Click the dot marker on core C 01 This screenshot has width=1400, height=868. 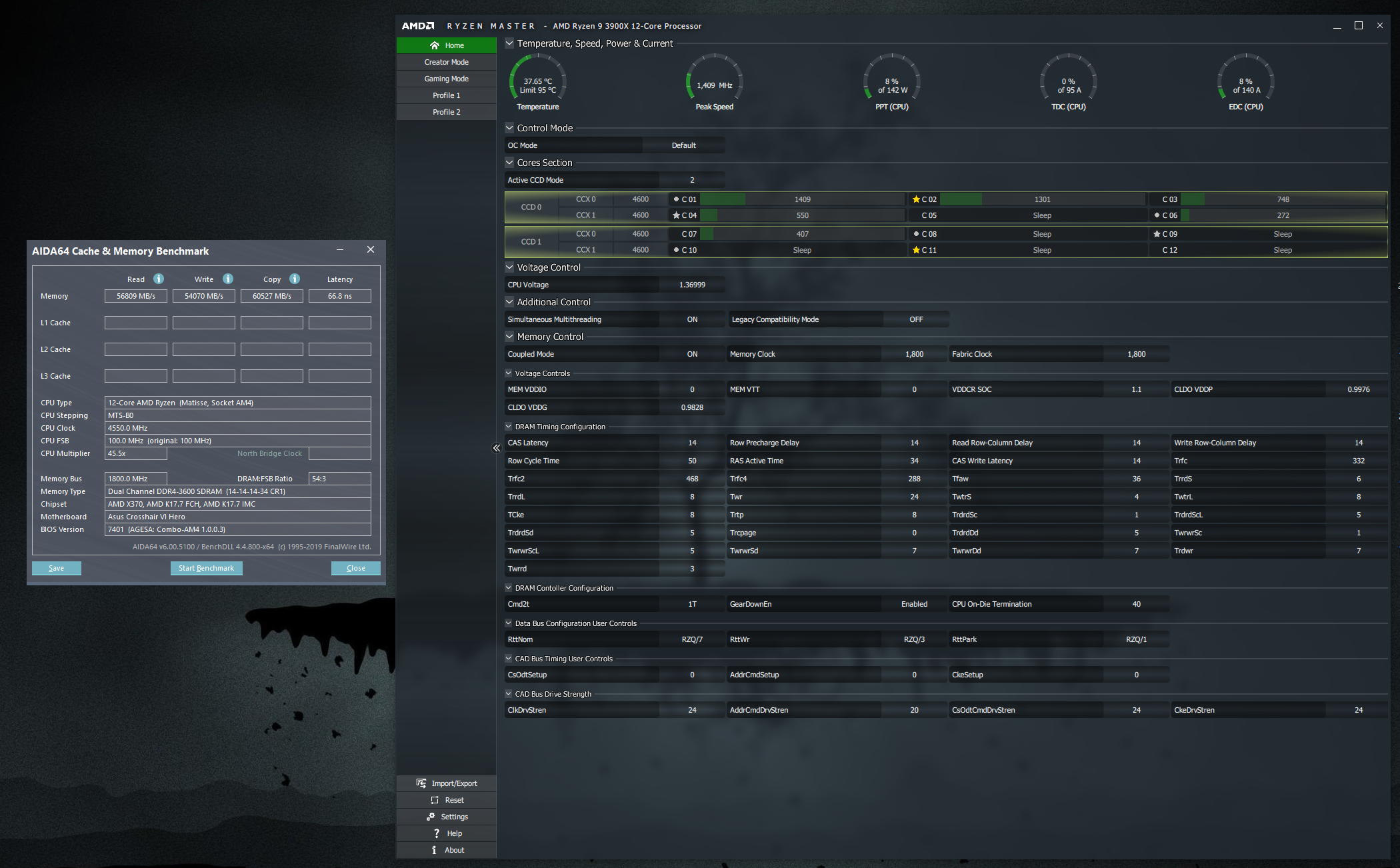point(676,199)
